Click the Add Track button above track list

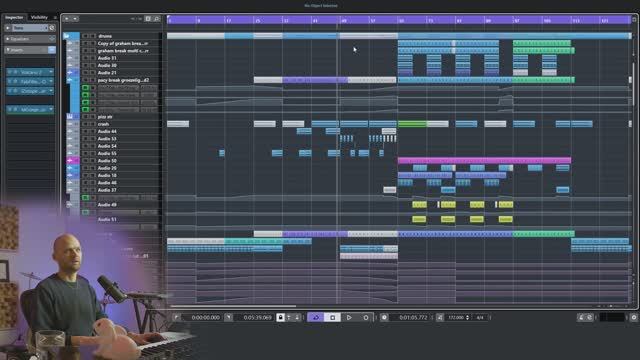coord(67,19)
